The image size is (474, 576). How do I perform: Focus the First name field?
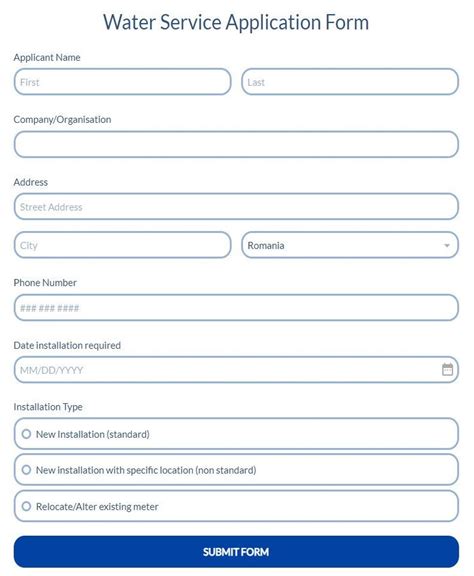click(x=122, y=82)
